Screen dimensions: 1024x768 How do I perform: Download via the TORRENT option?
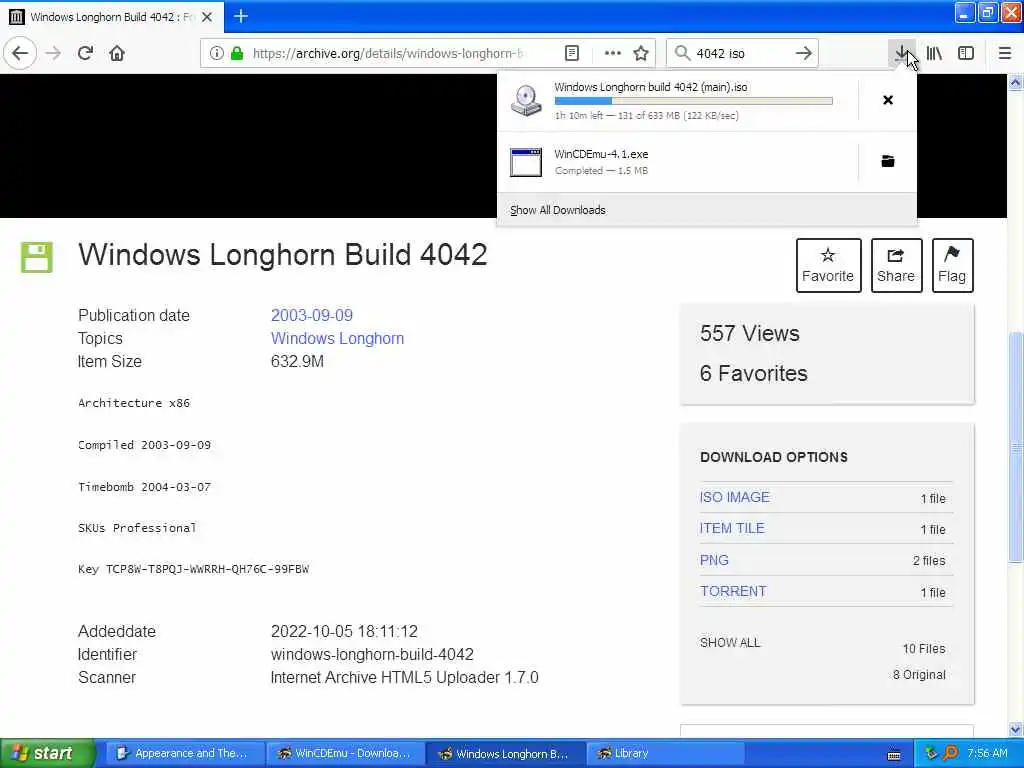733,592
